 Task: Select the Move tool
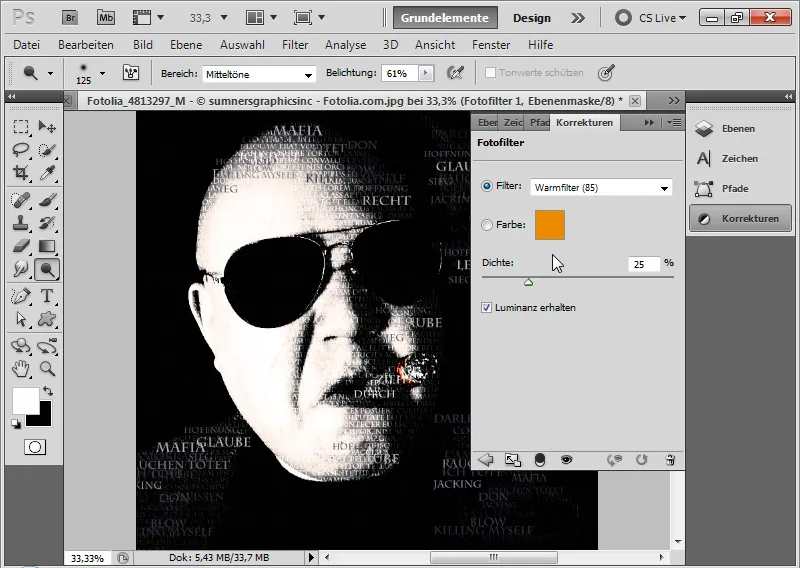point(47,126)
